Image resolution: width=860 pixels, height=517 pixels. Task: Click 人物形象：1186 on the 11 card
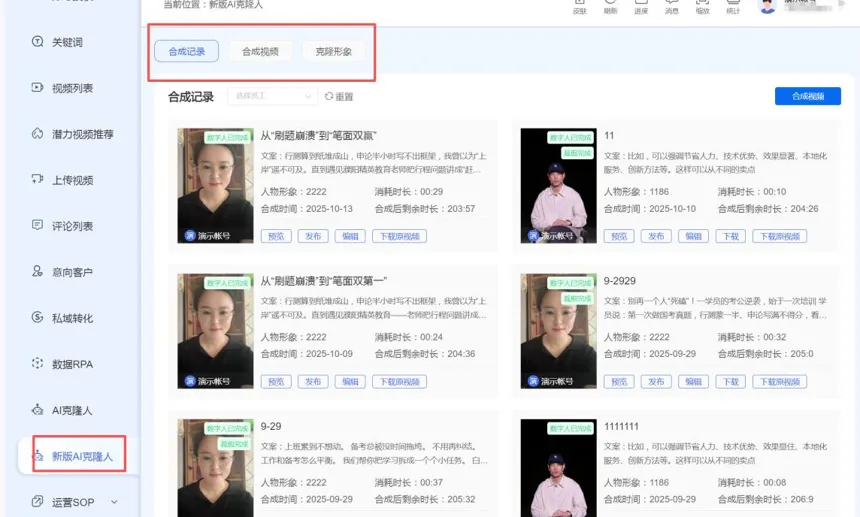(636, 192)
